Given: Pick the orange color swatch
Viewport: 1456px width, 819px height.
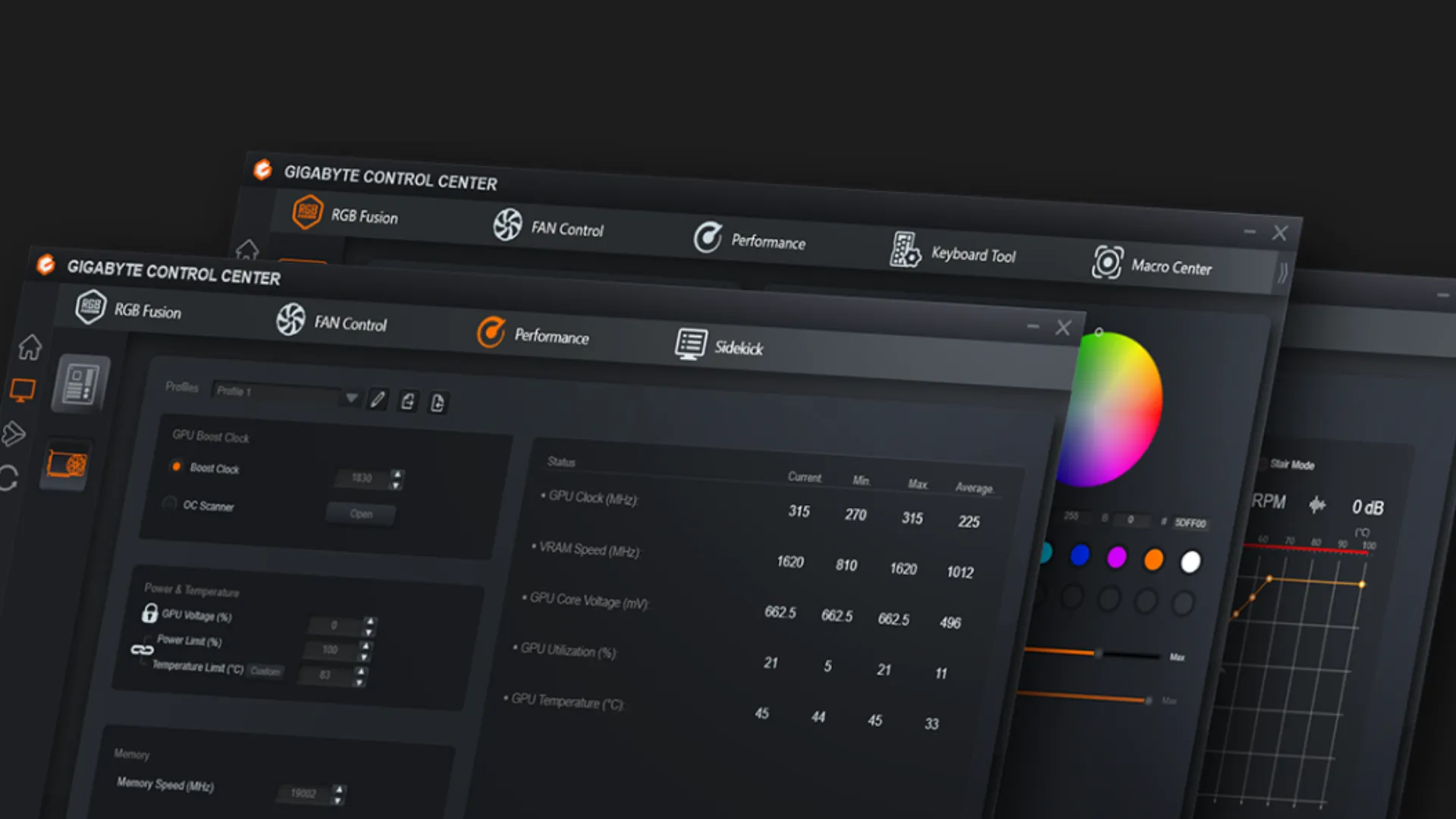Looking at the screenshot, I should [1153, 560].
